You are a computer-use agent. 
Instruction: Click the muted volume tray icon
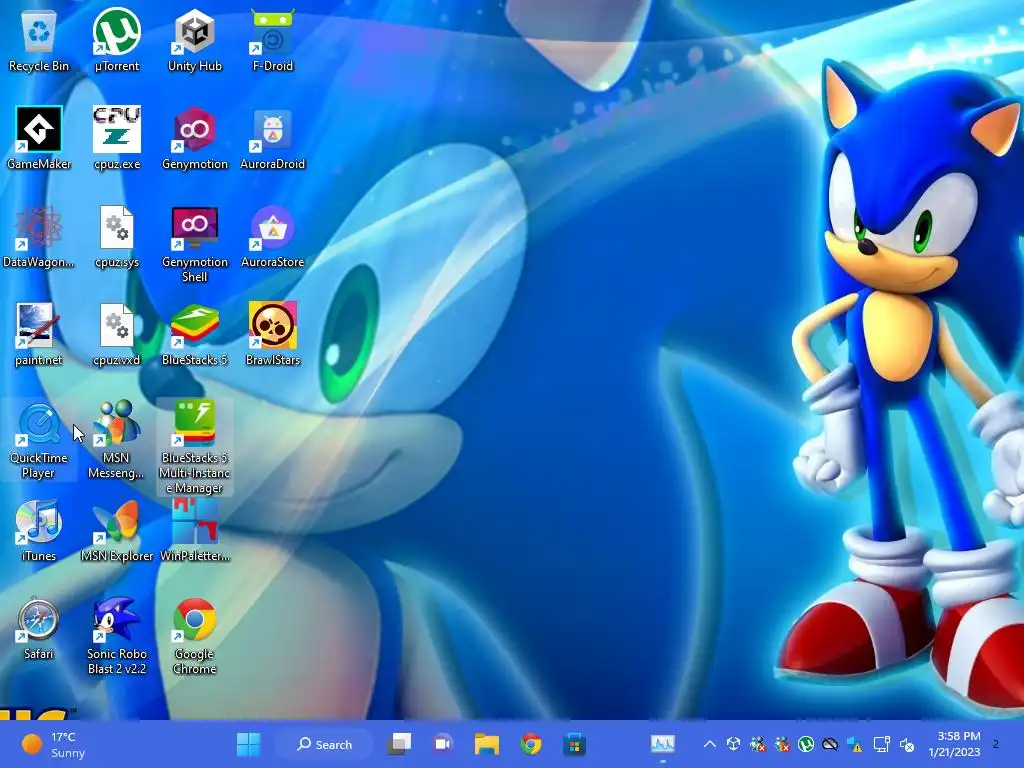pyautogui.click(x=907, y=744)
